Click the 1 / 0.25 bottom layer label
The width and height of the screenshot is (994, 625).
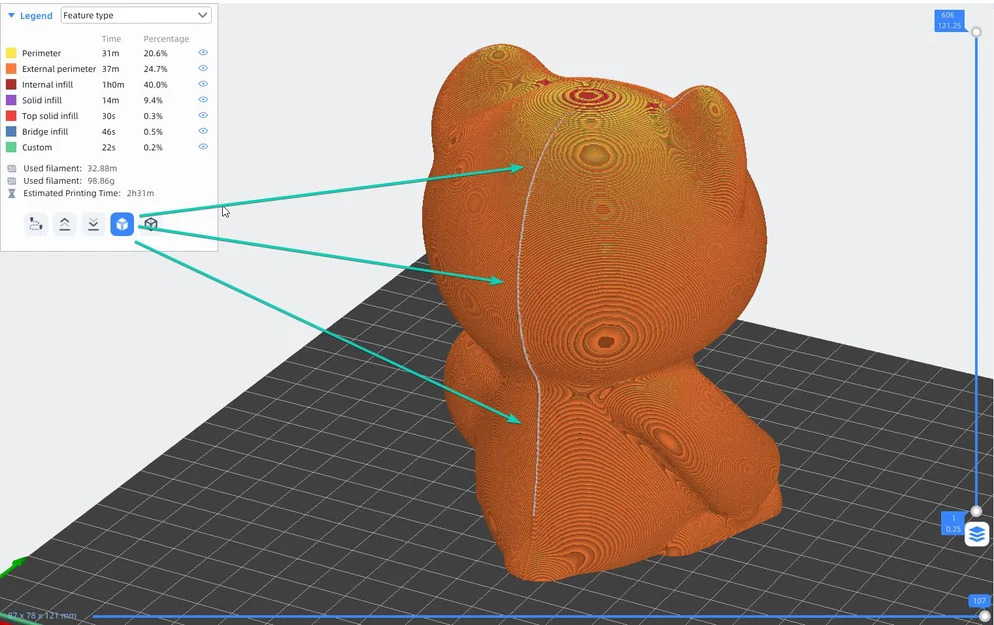[953, 524]
